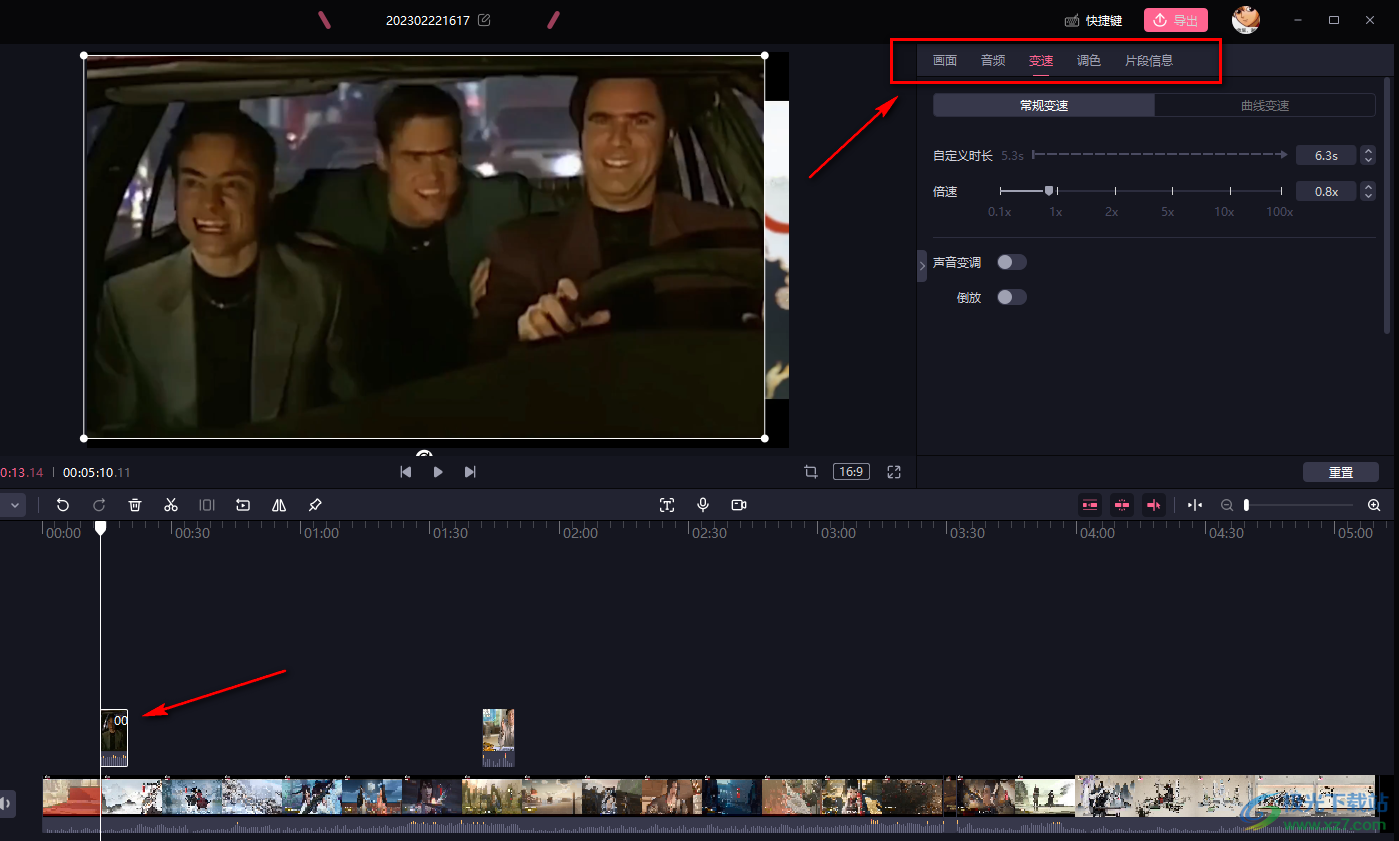
Task: Click the 10x mark on the speed slider
Action: point(1225,212)
